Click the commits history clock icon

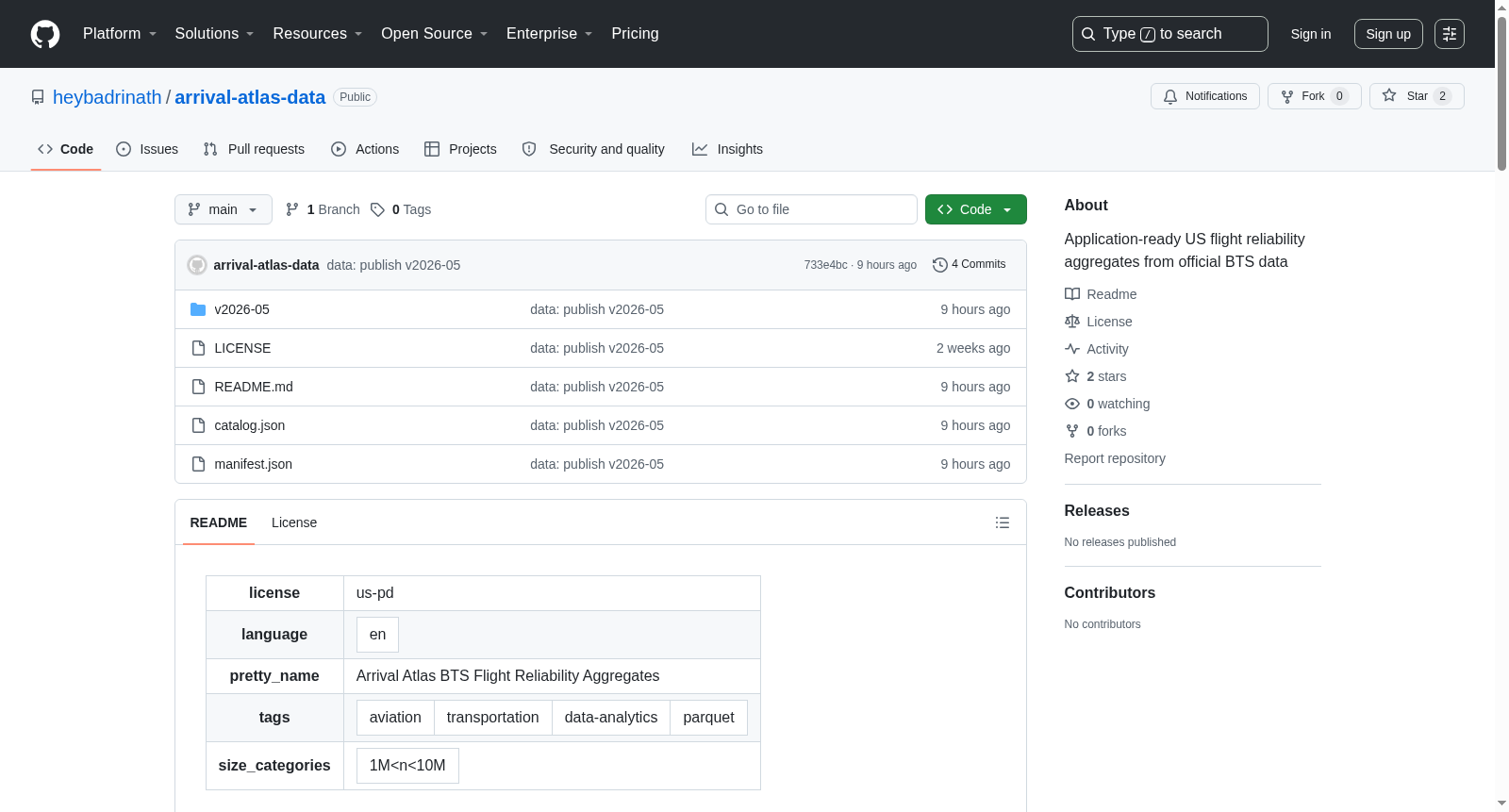point(940,265)
